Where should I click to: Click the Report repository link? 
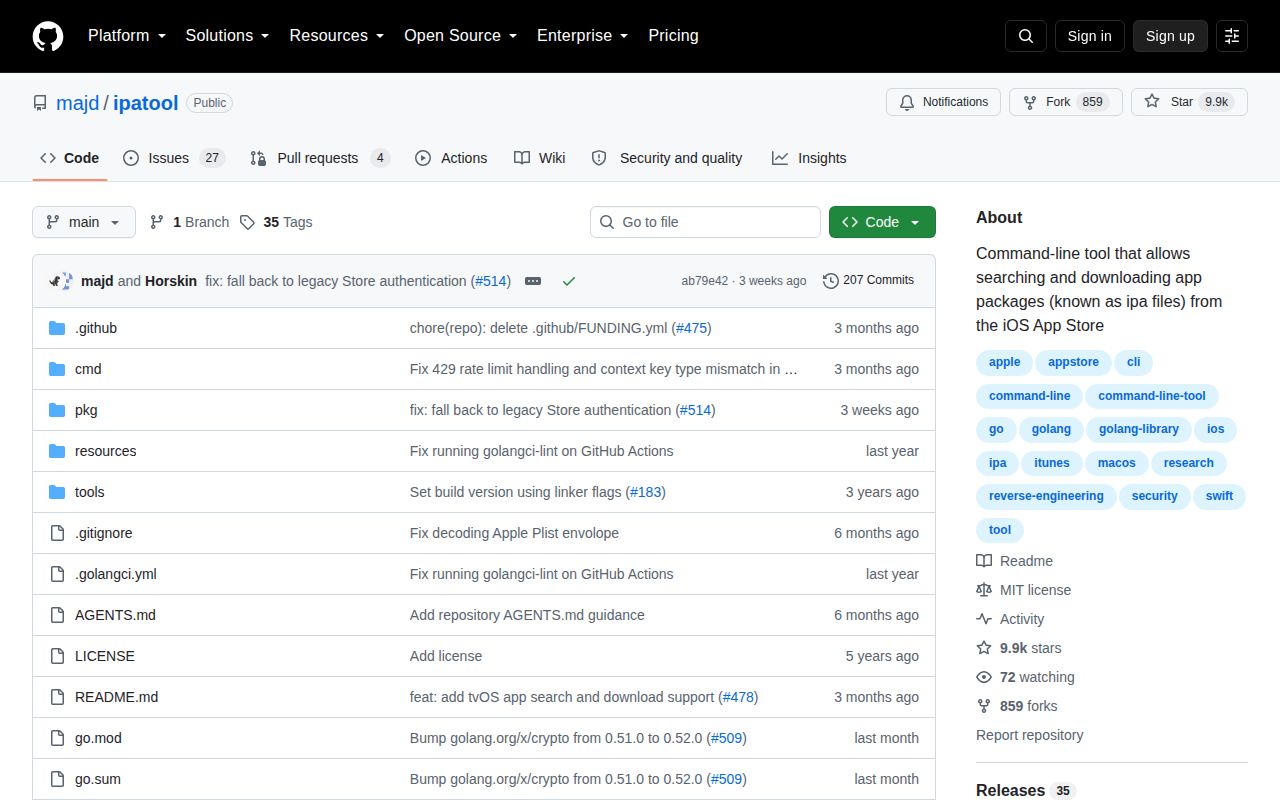pos(1029,735)
